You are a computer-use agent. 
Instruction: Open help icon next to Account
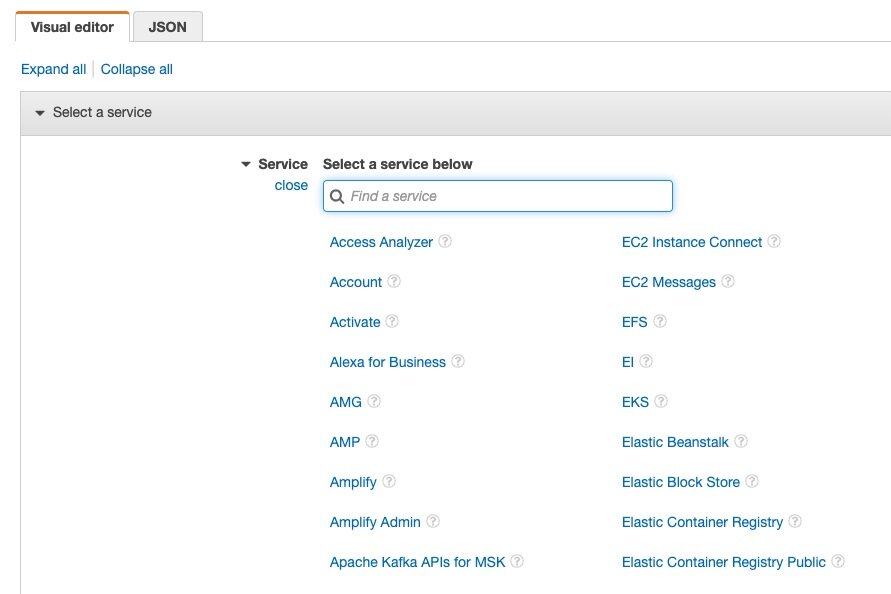click(394, 281)
